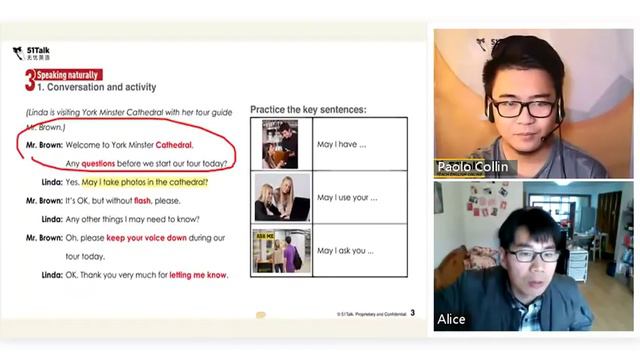Click the line 'Welcome to York Minster Cathedral.'
The image size is (640, 360).
pos(129,145)
